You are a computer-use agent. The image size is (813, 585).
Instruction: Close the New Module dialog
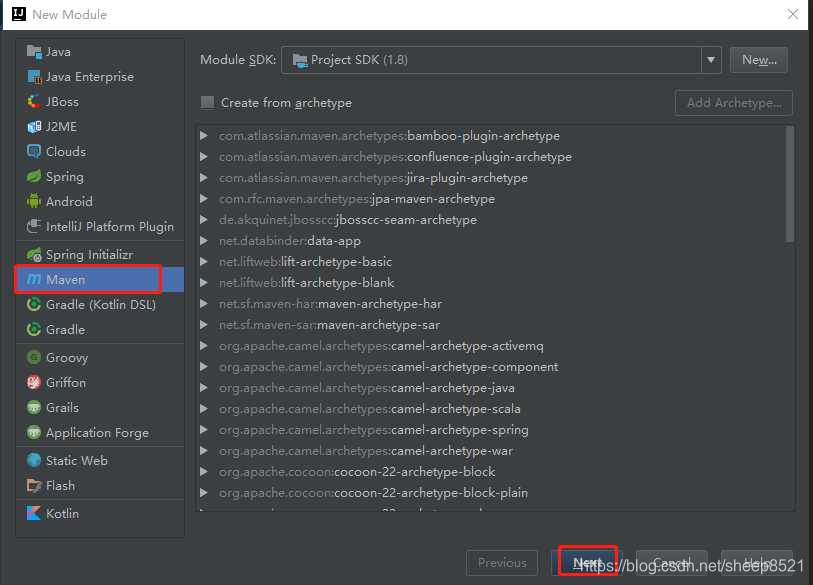click(793, 14)
